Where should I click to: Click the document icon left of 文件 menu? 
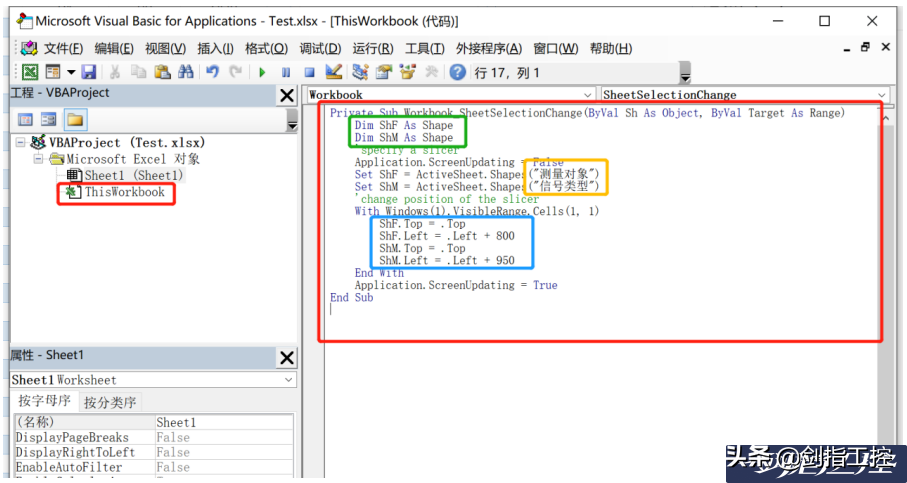pos(29,49)
